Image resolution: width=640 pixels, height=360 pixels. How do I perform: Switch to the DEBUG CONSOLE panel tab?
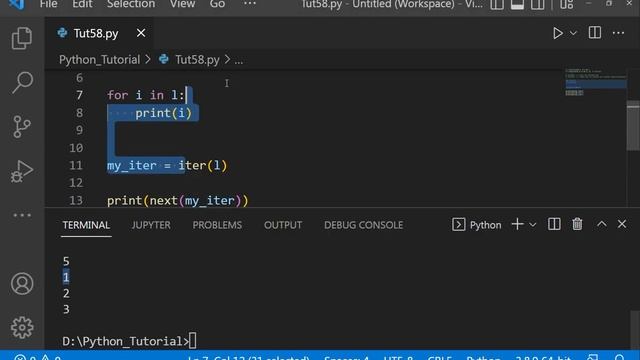click(363, 225)
